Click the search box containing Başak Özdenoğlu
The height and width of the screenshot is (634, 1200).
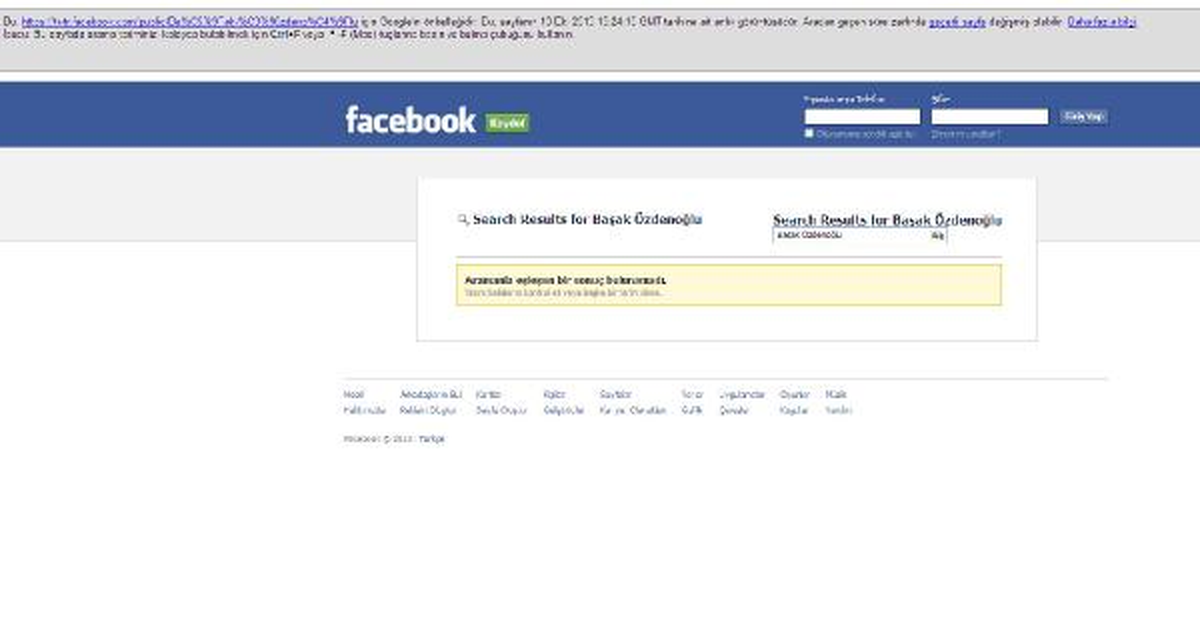[851, 235]
